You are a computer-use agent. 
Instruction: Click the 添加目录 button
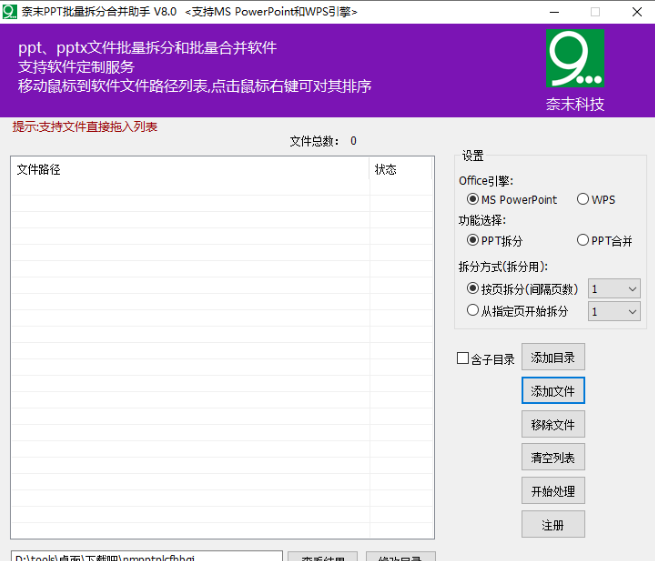click(553, 358)
